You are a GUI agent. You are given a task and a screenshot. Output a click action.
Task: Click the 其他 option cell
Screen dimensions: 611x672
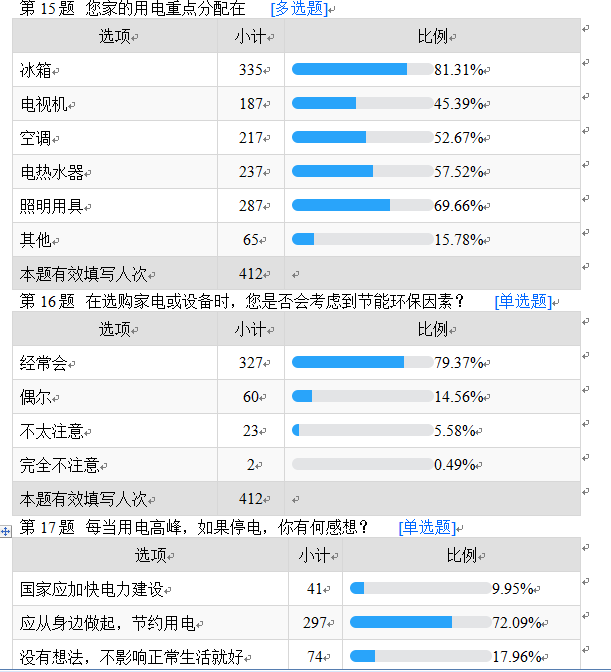click(115, 240)
